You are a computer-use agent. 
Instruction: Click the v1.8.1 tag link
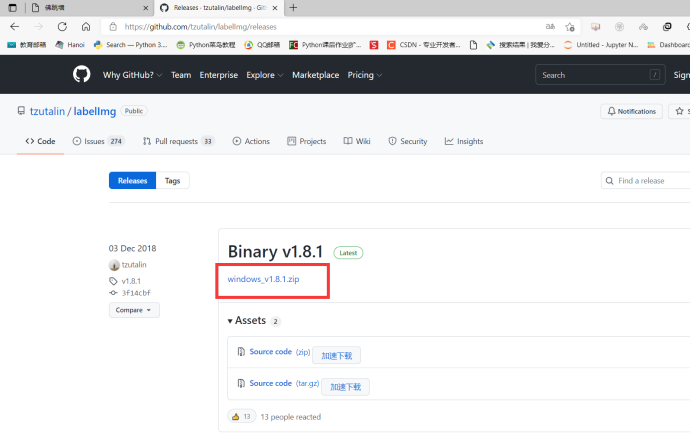pyautogui.click(x=131, y=281)
